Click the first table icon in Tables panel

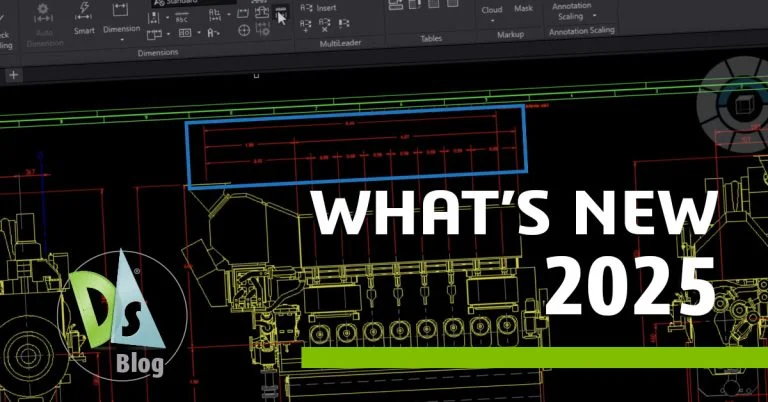point(396,5)
